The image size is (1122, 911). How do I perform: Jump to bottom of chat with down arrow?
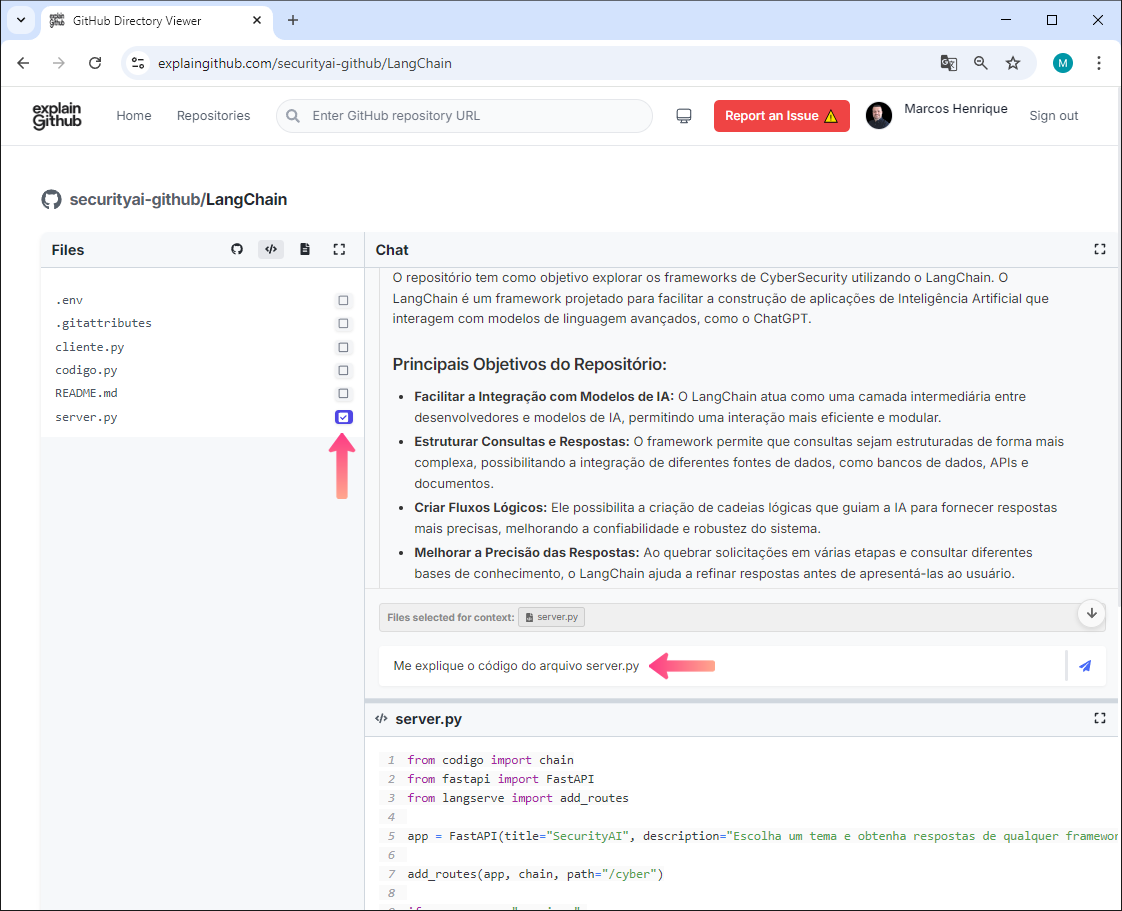[x=1091, y=613]
